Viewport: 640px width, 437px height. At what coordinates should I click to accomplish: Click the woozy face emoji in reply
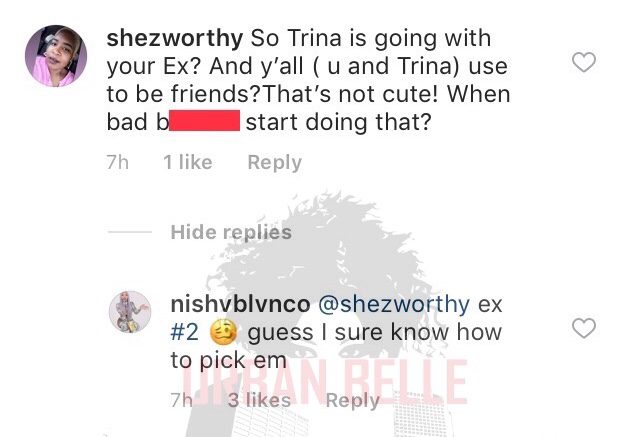pos(223,332)
